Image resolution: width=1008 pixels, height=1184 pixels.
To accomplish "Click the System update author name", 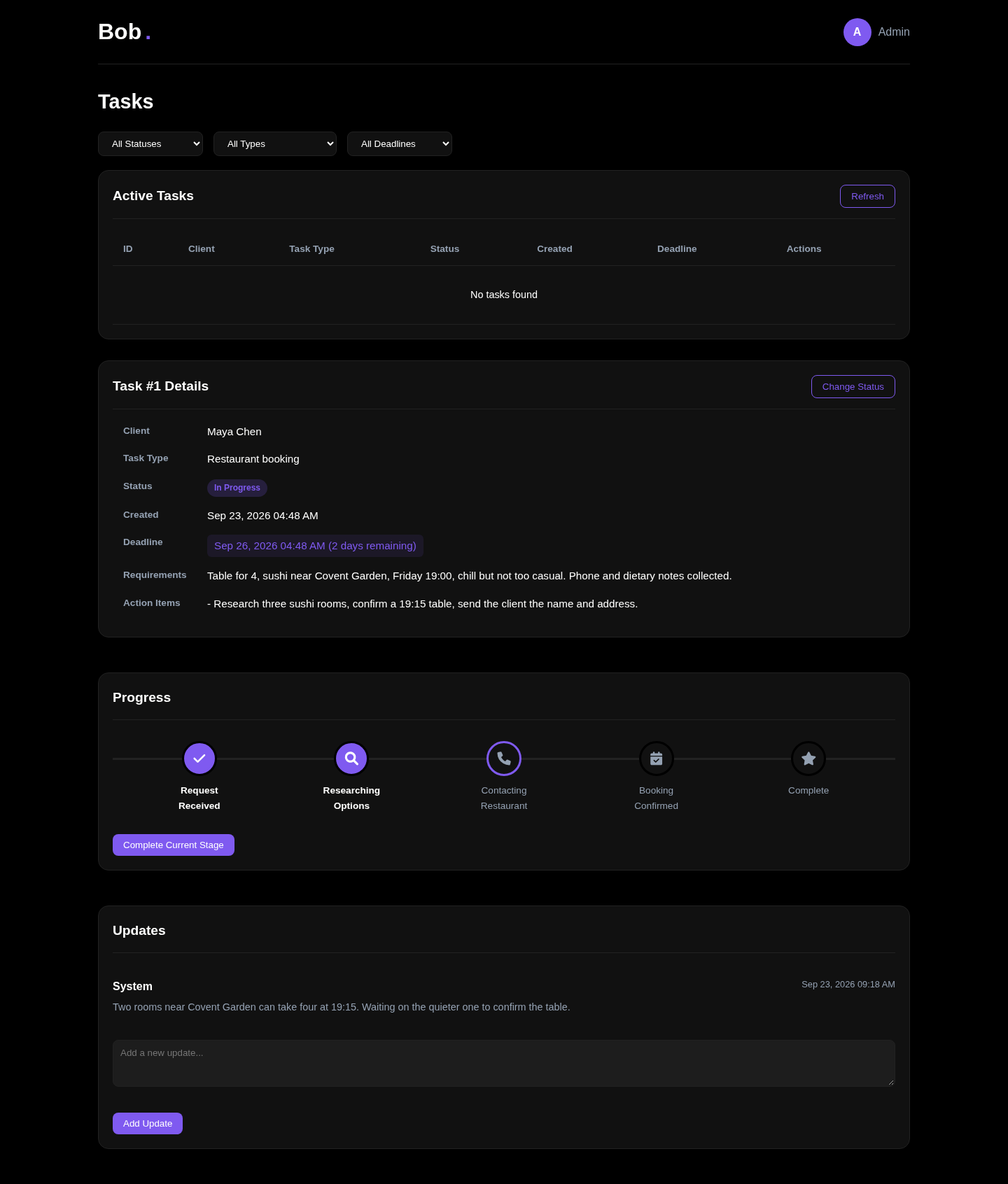I will click(132, 986).
